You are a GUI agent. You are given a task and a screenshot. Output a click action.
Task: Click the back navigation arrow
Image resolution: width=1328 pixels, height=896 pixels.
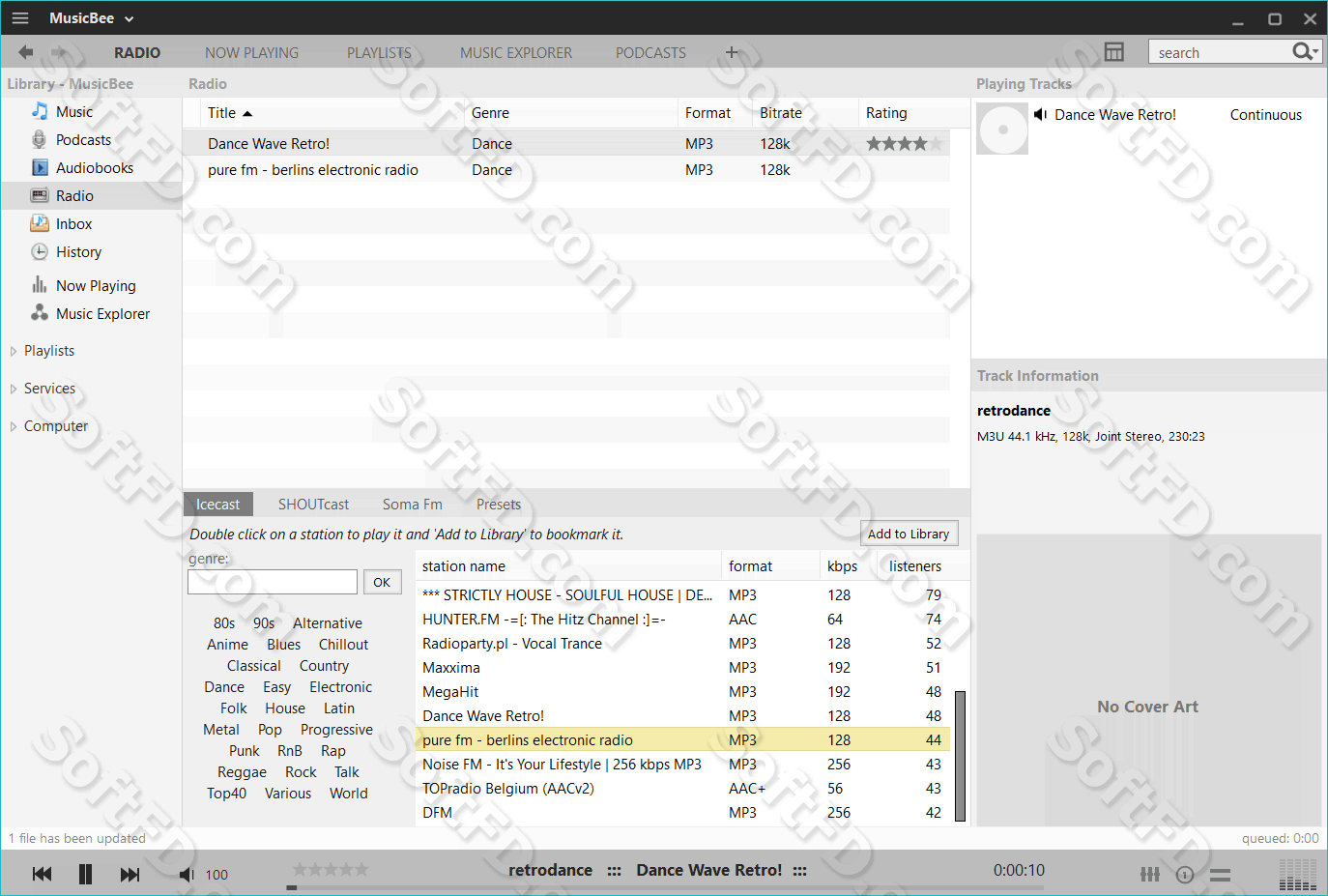click(26, 52)
